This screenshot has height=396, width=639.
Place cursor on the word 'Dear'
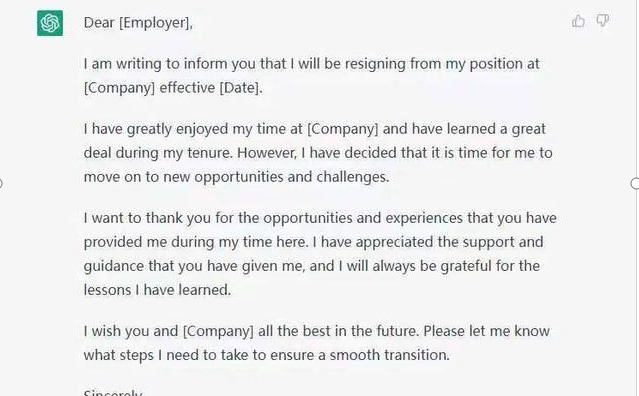[x=99, y=23]
